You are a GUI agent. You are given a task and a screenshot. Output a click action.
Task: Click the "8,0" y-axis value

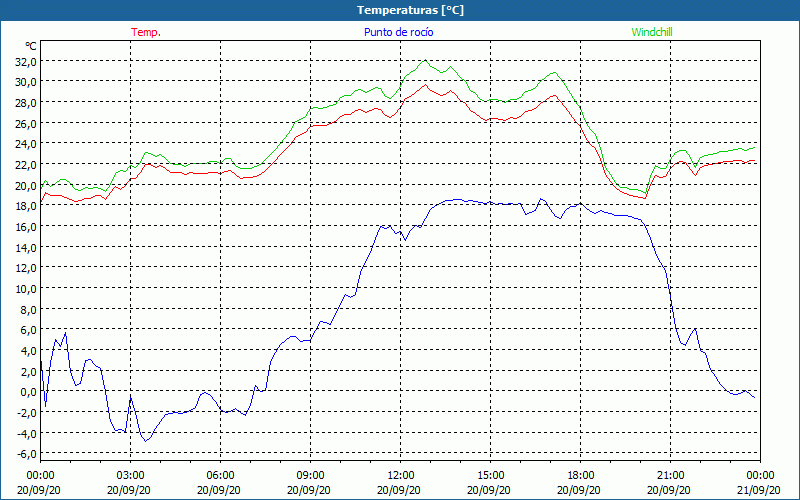click(28, 310)
